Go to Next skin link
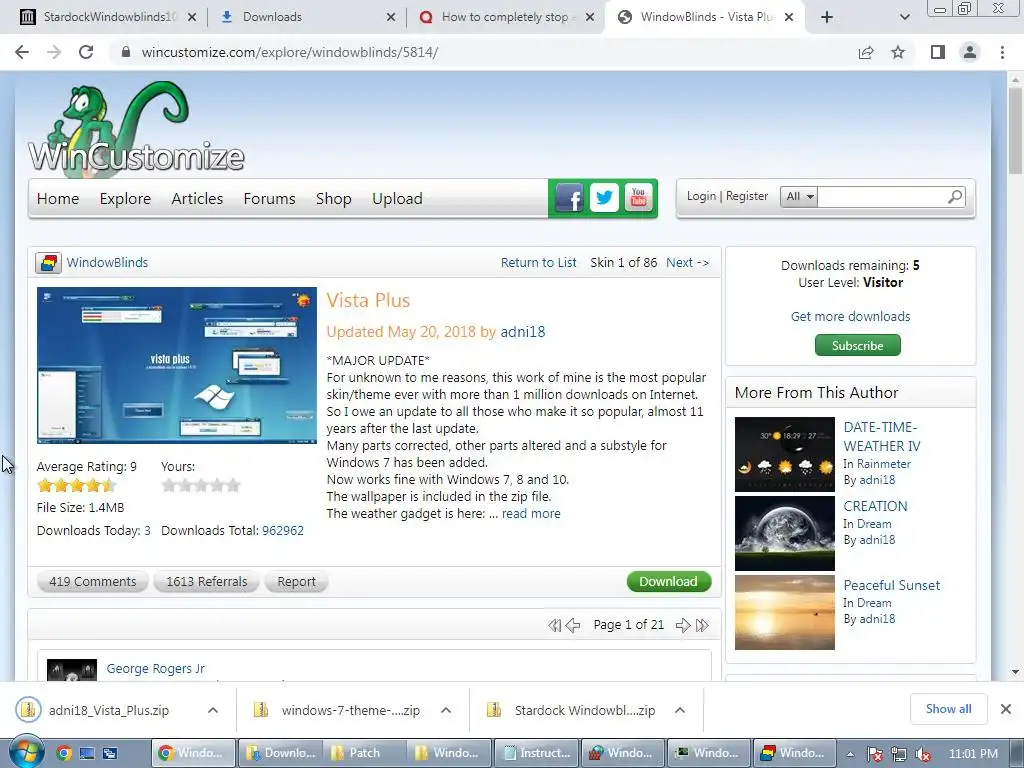Viewport: 1024px width, 768px height. click(687, 263)
